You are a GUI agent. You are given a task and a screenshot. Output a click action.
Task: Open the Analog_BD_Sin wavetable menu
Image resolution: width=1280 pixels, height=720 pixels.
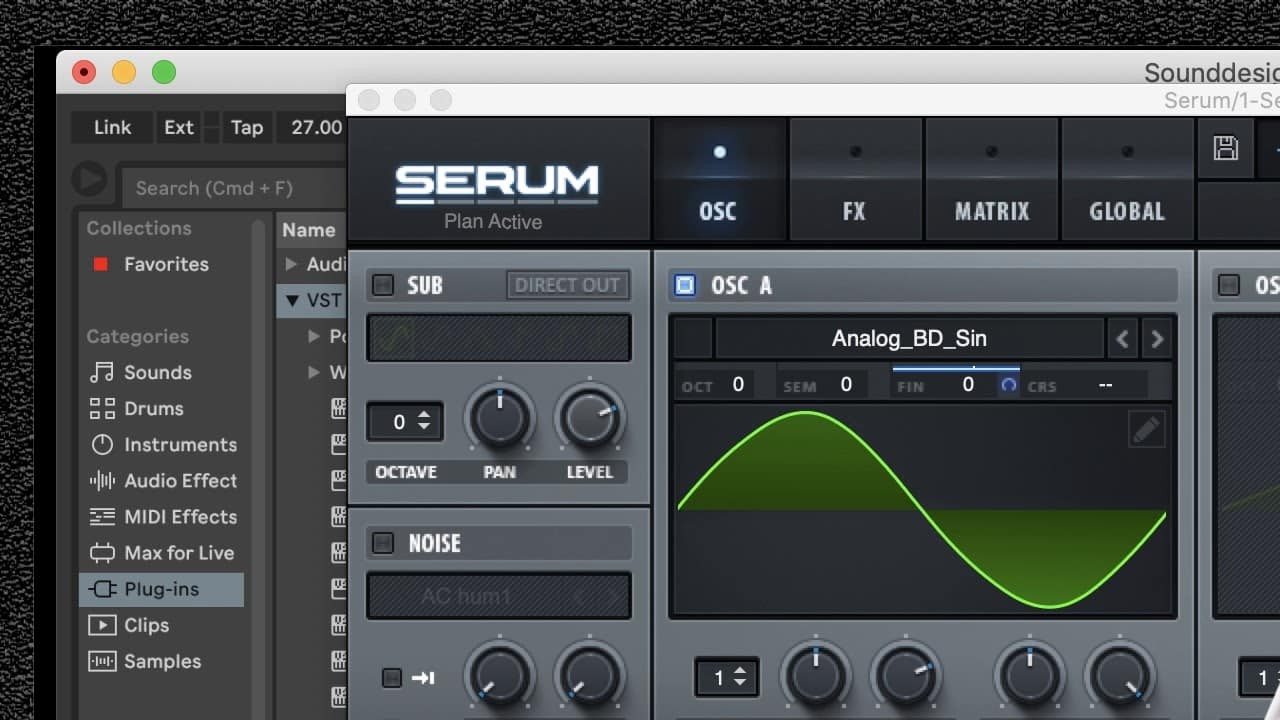click(909, 339)
